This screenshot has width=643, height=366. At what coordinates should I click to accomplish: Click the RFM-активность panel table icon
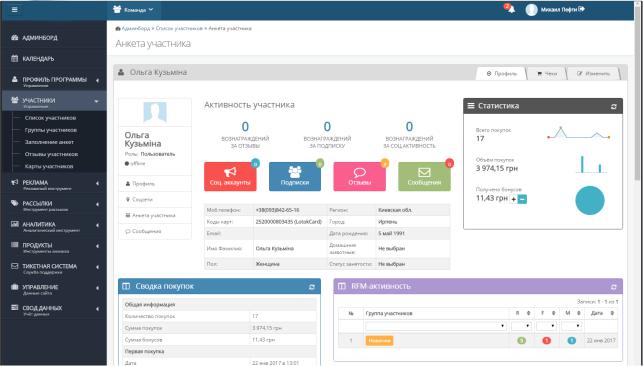pyautogui.click(x=342, y=286)
